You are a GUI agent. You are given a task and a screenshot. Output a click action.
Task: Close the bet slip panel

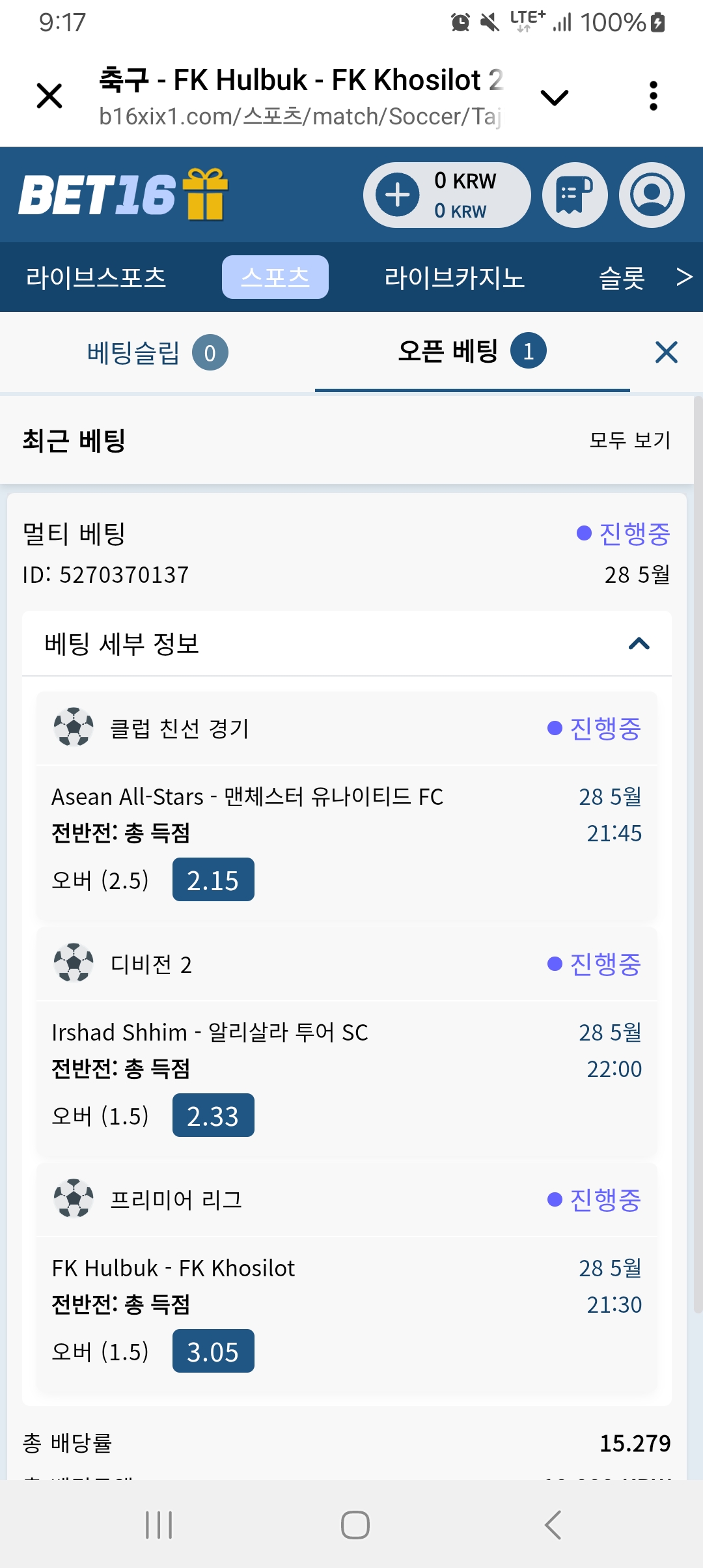tap(666, 352)
